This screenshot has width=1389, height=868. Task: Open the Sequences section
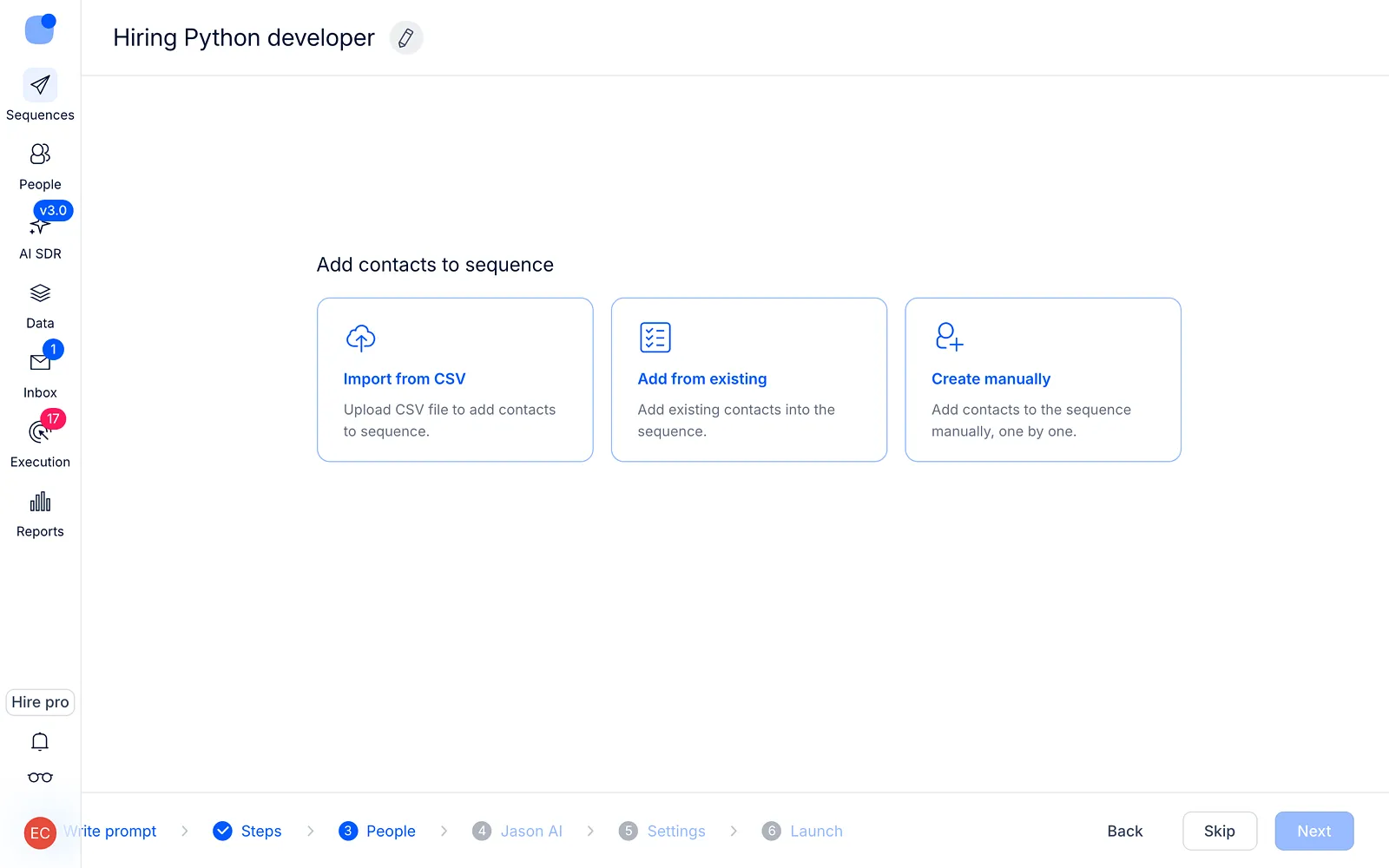pyautogui.click(x=40, y=95)
